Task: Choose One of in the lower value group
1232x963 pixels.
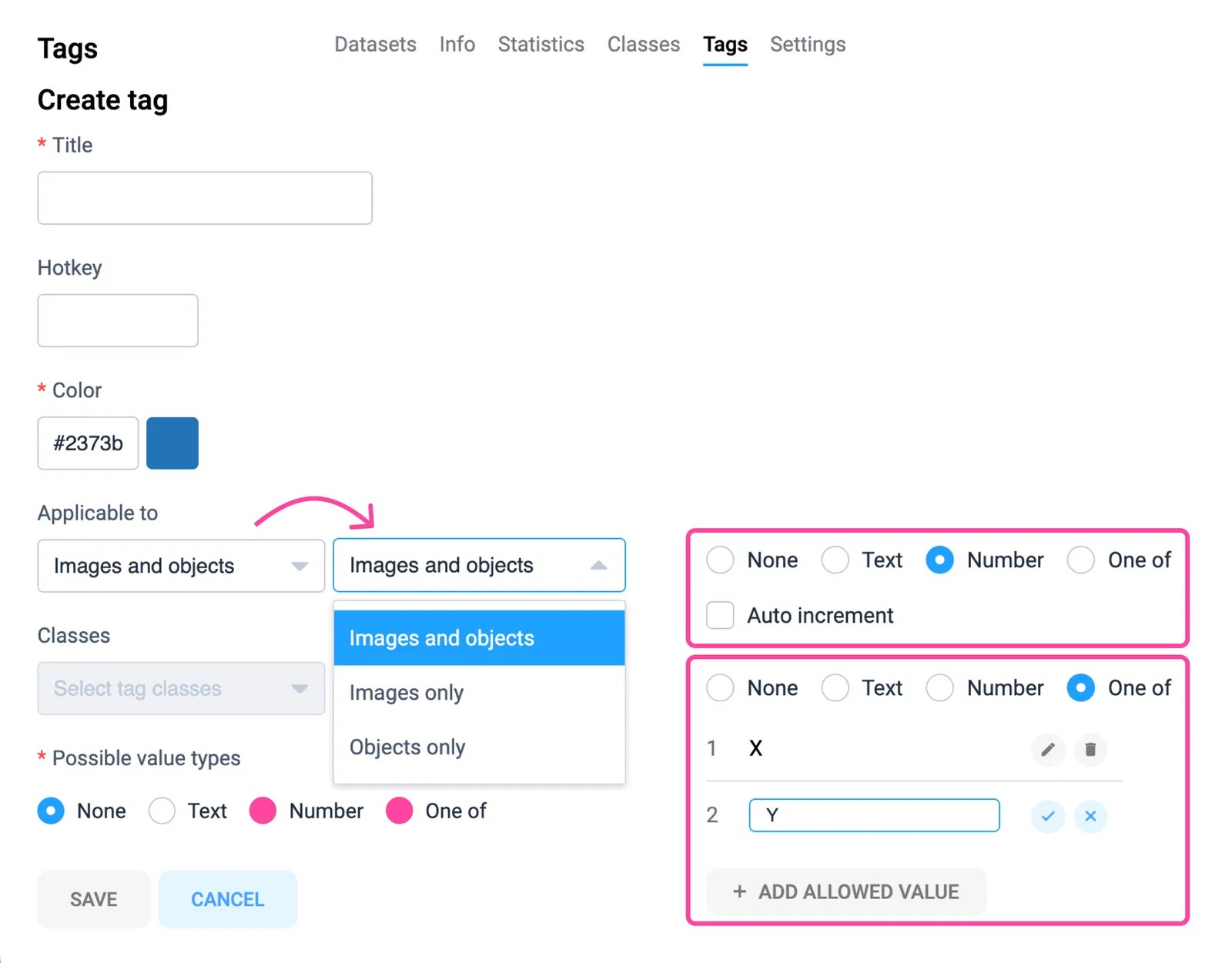Action: pos(1081,687)
